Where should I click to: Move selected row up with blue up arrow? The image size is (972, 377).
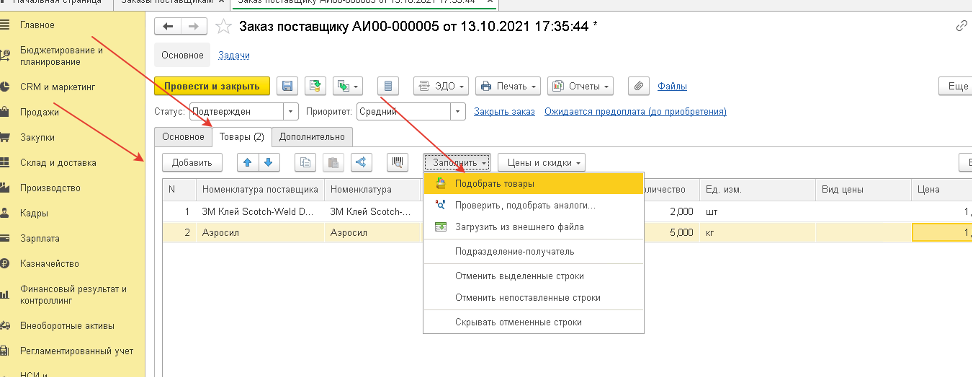(248, 162)
